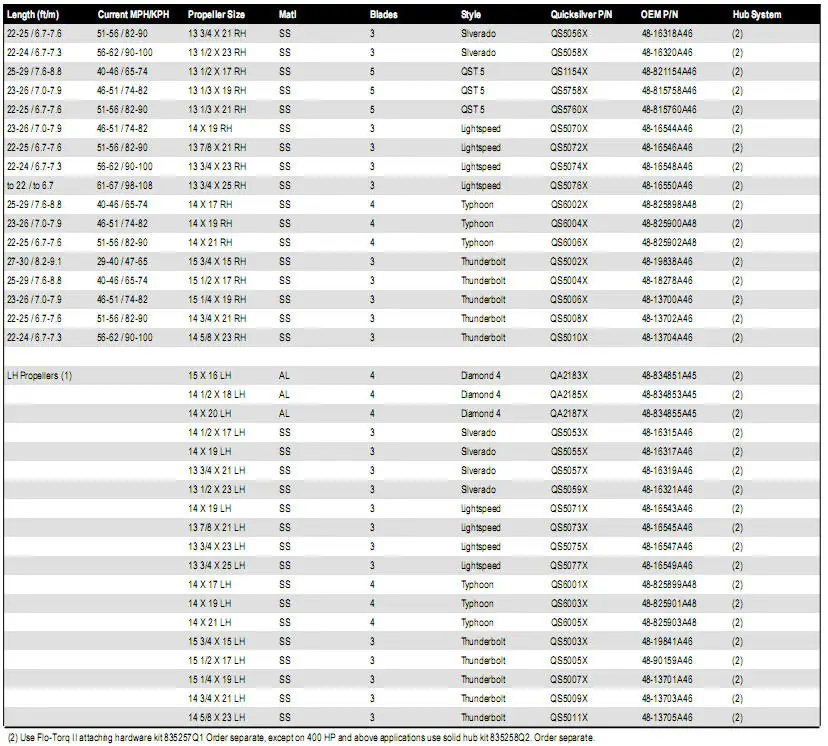828x746 pixels.
Task: Select the 61-67 / 98-108 speed cell
Action: pyautogui.click(x=125, y=186)
